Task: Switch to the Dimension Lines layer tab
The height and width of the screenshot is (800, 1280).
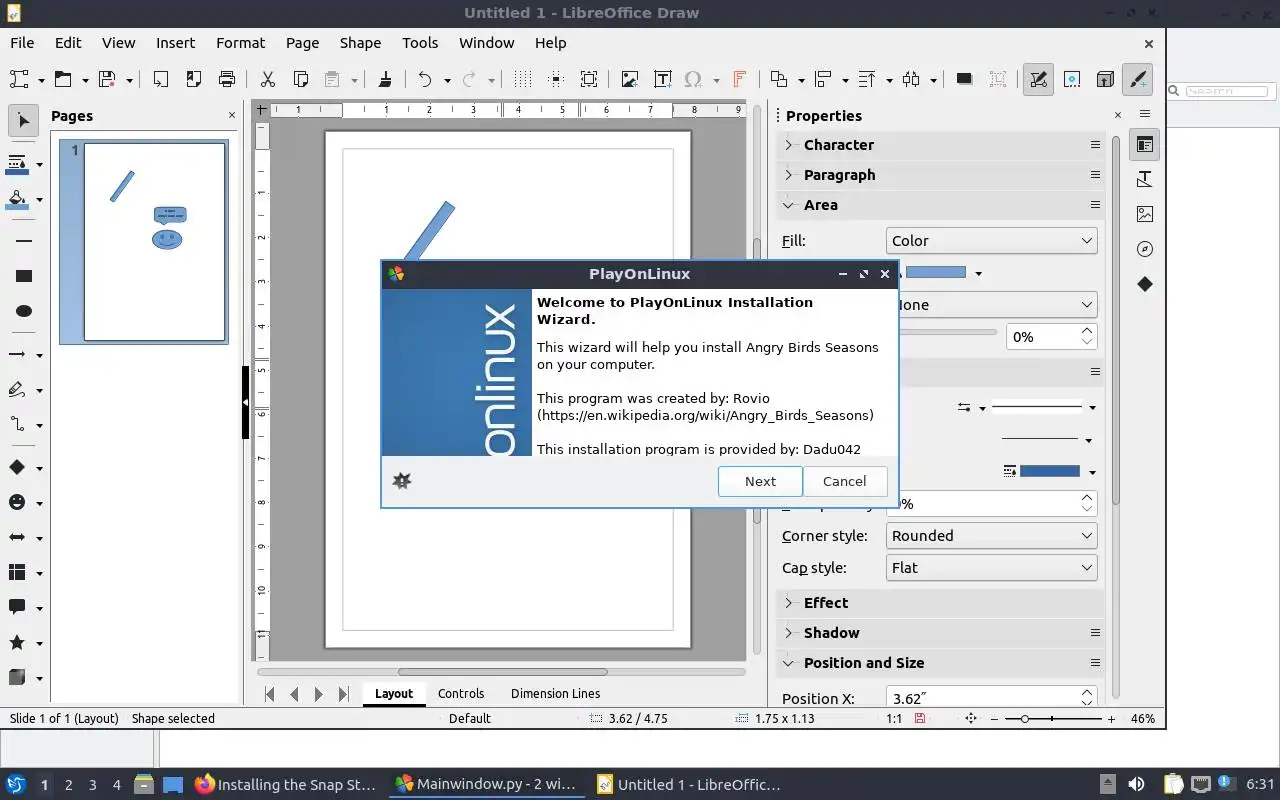Action: pyautogui.click(x=556, y=693)
